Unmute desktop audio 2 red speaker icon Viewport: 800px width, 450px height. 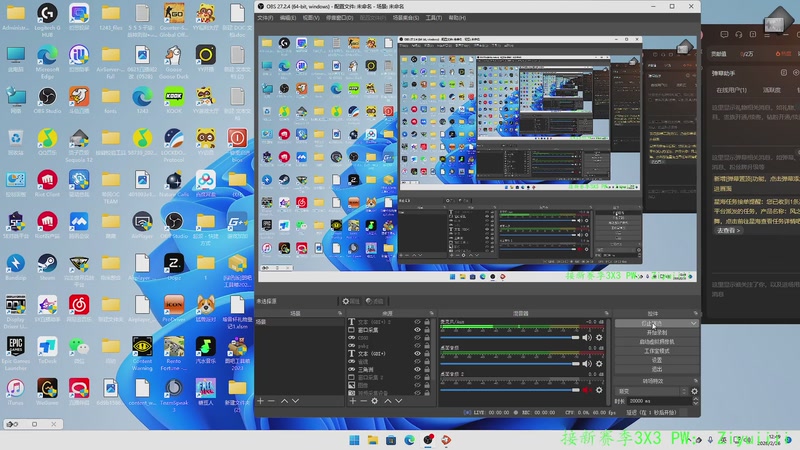pos(587,390)
